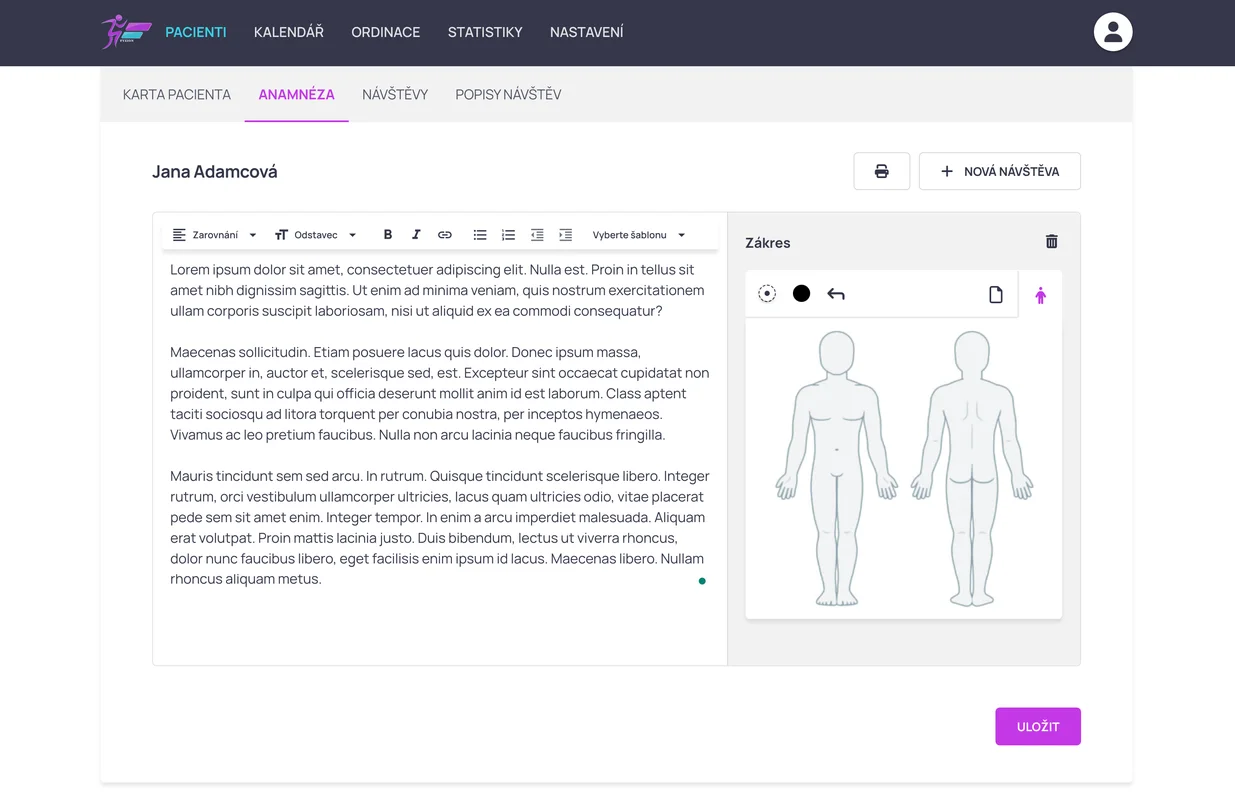The height and width of the screenshot is (800, 1235).
Task: Increase paragraph indent
Action: coord(565,235)
